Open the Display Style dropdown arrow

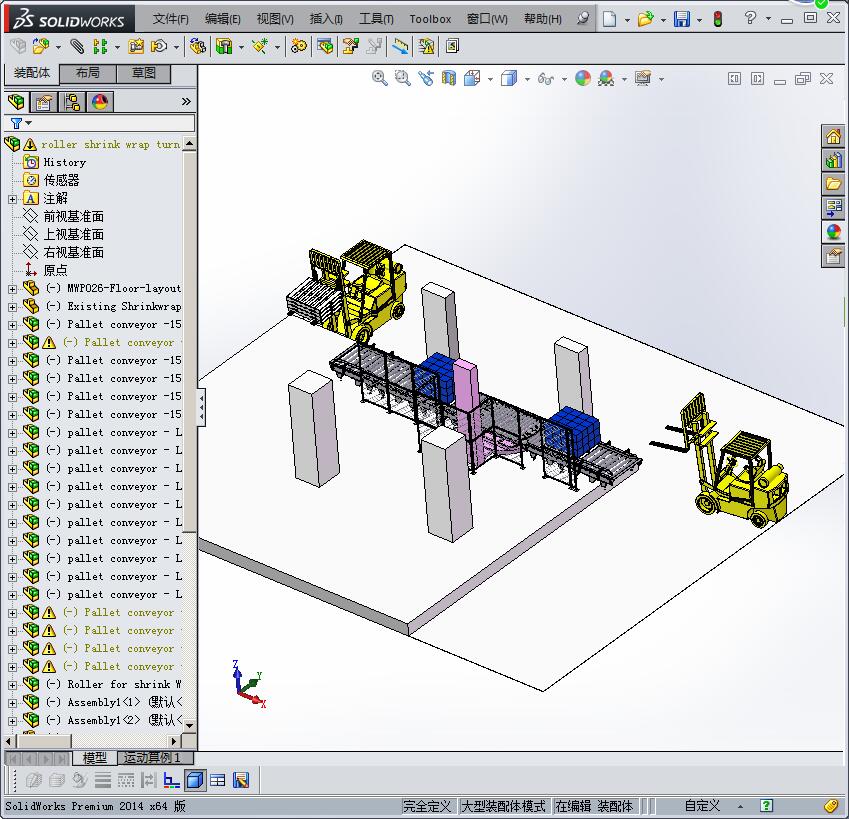point(527,80)
